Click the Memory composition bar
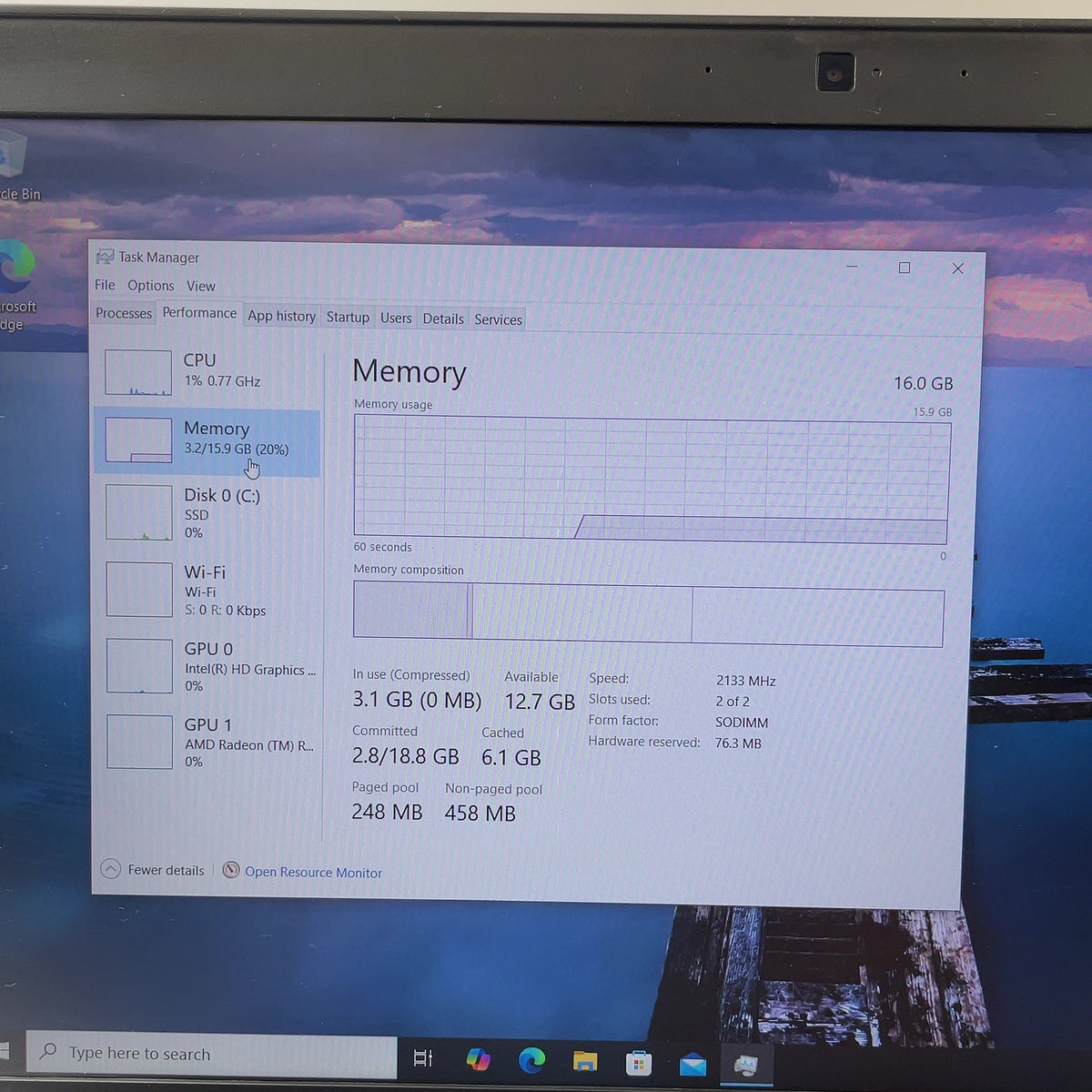1092x1092 pixels. [648, 615]
